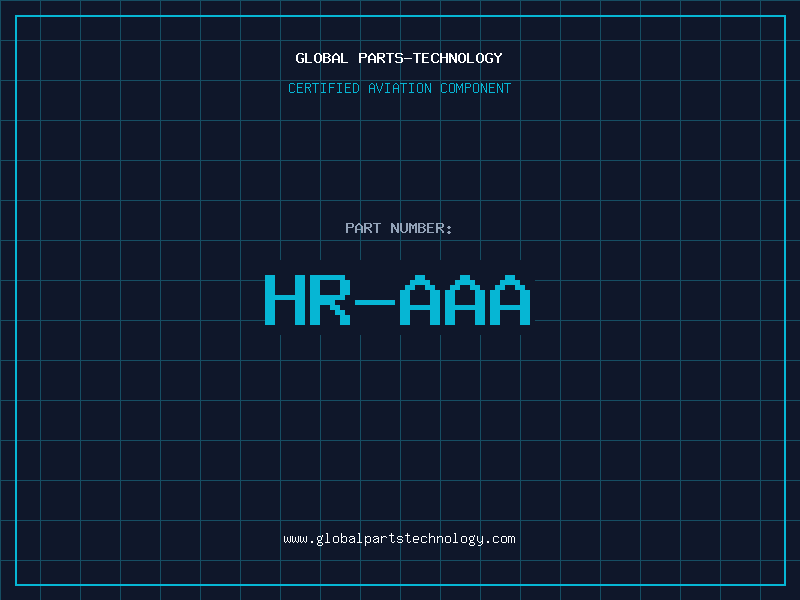Image resolution: width=800 pixels, height=600 pixels.
Task: Click the middle A in HR-AAA
Action: 464,300
